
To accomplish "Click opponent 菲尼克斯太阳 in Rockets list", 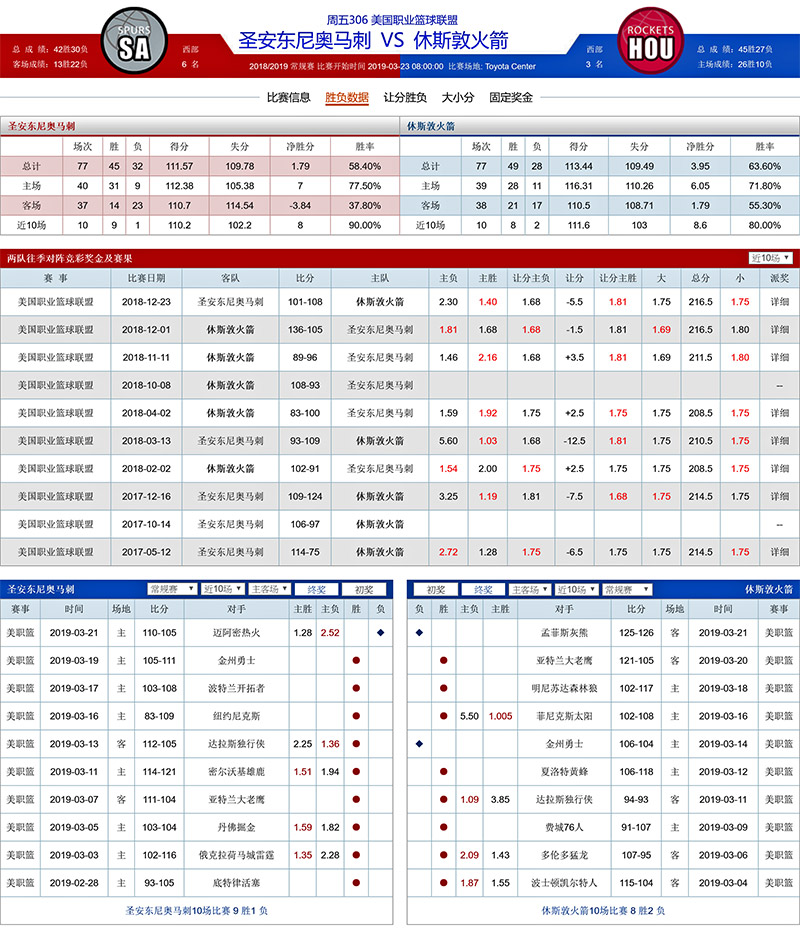I will pos(564,716).
